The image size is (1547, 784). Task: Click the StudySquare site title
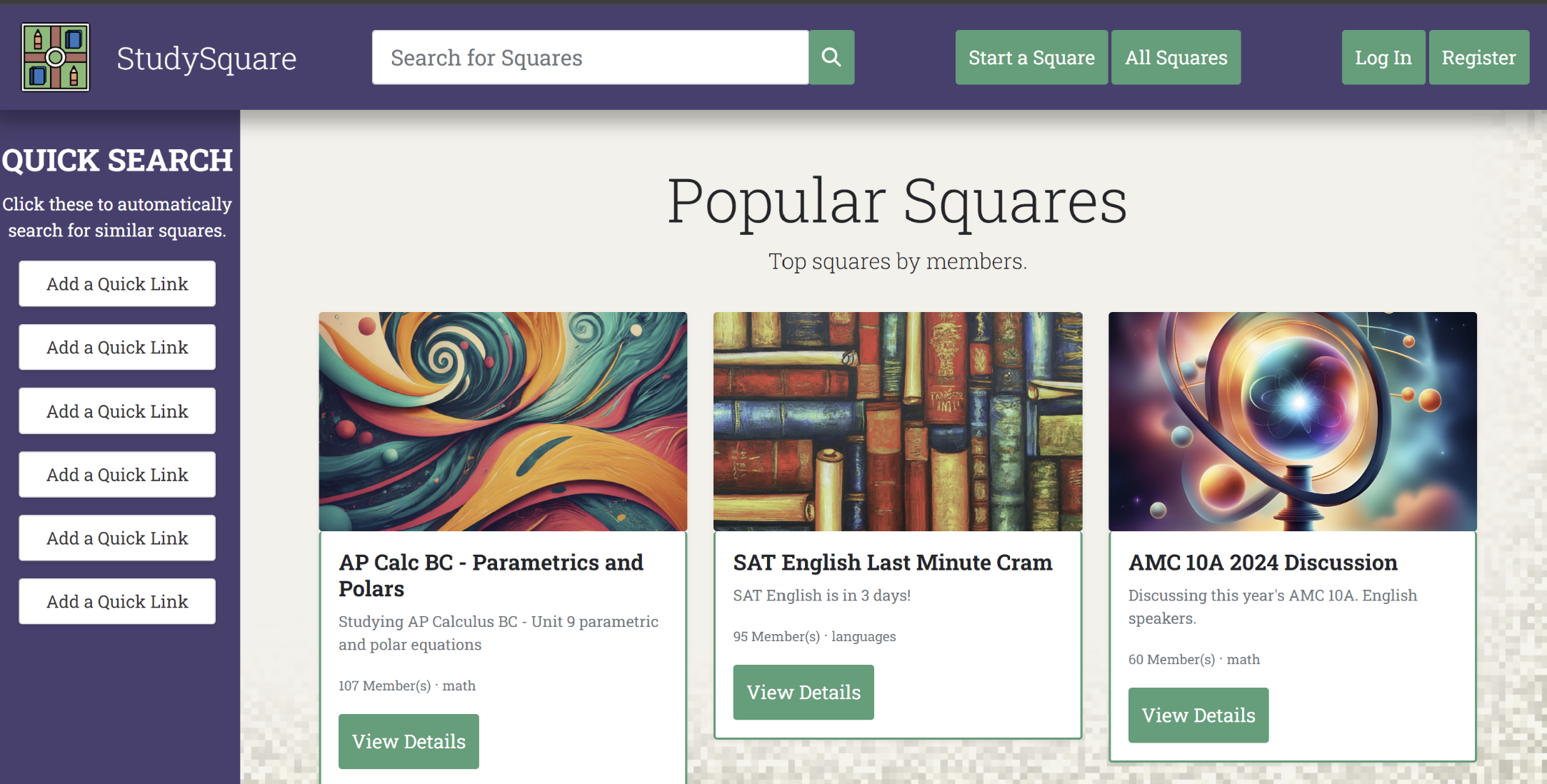click(x=206, y=59)
